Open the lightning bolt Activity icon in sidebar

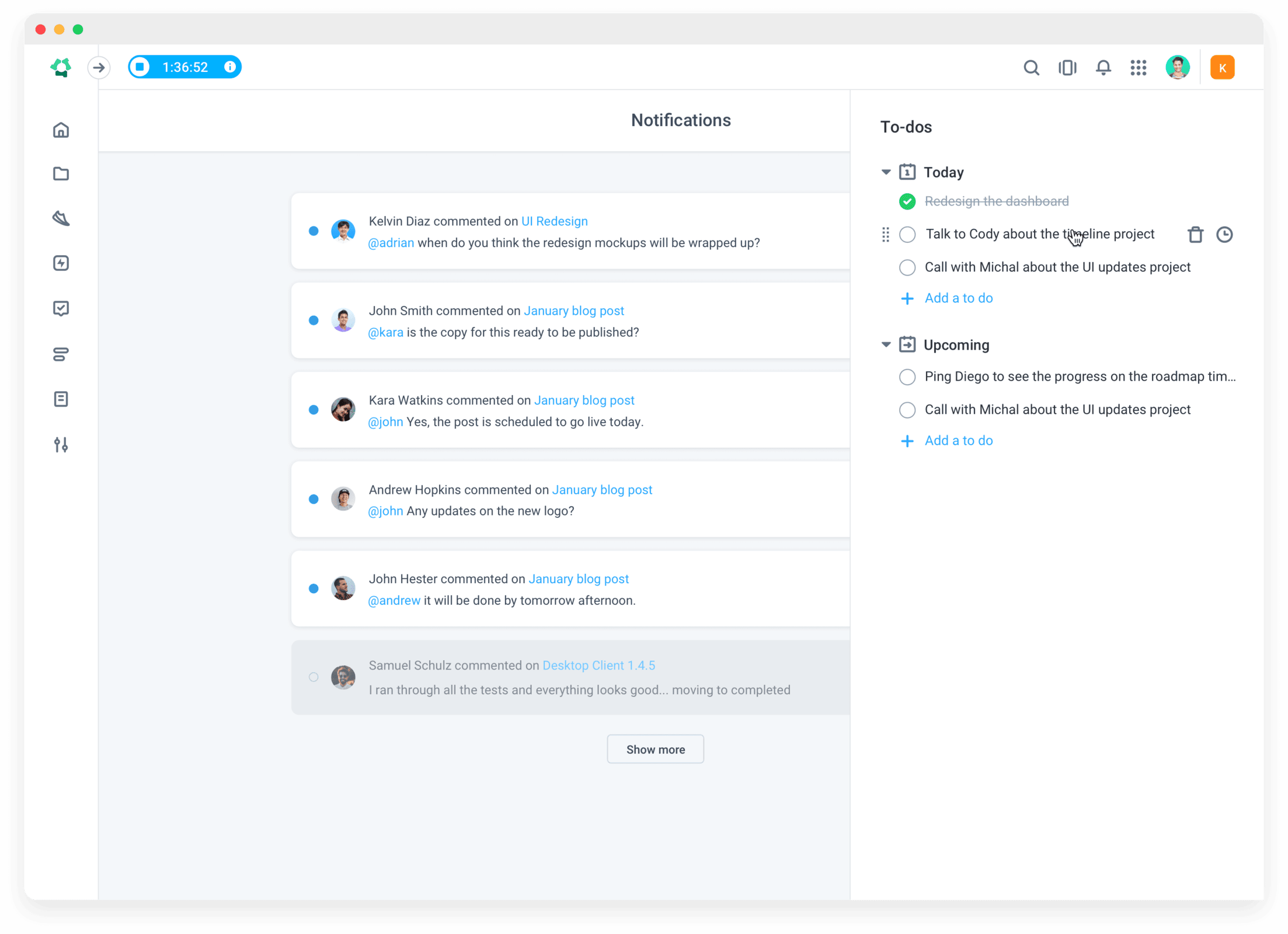click(x=61, y=263)
